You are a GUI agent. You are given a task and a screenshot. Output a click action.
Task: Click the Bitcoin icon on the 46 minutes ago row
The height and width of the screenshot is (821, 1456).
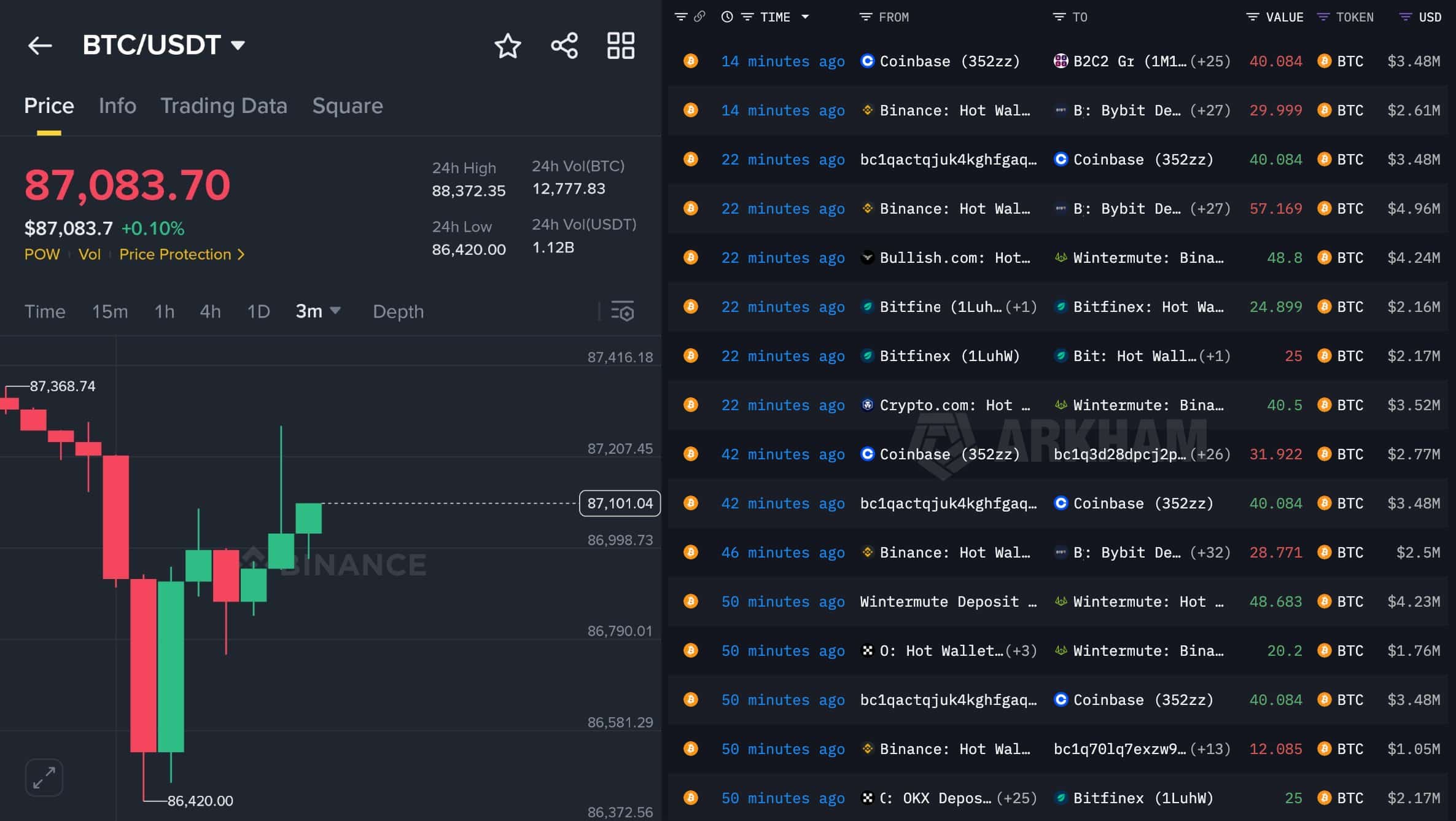(691, 553)
